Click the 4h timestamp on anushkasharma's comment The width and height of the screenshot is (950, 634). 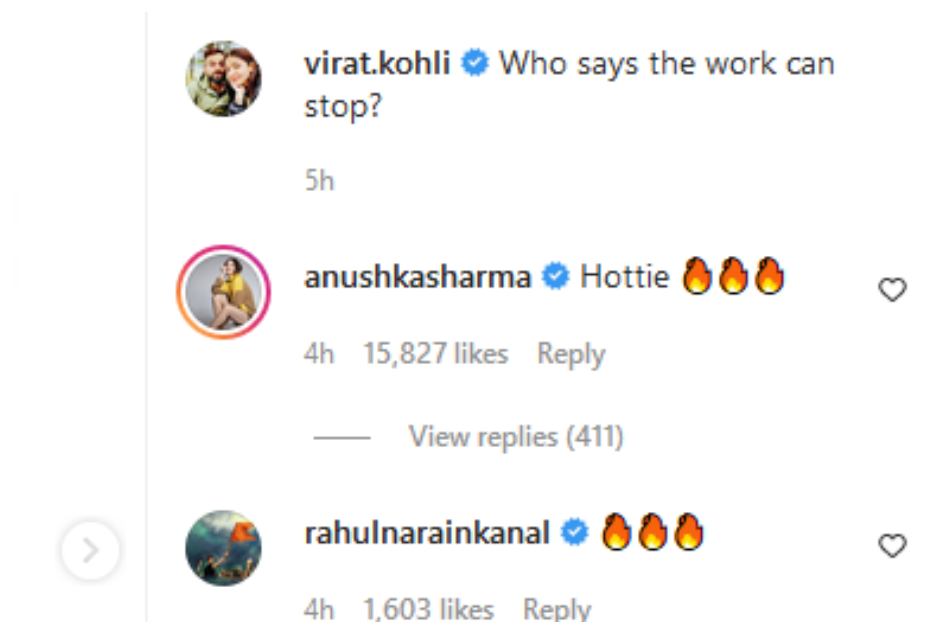(x=319, y=354)
